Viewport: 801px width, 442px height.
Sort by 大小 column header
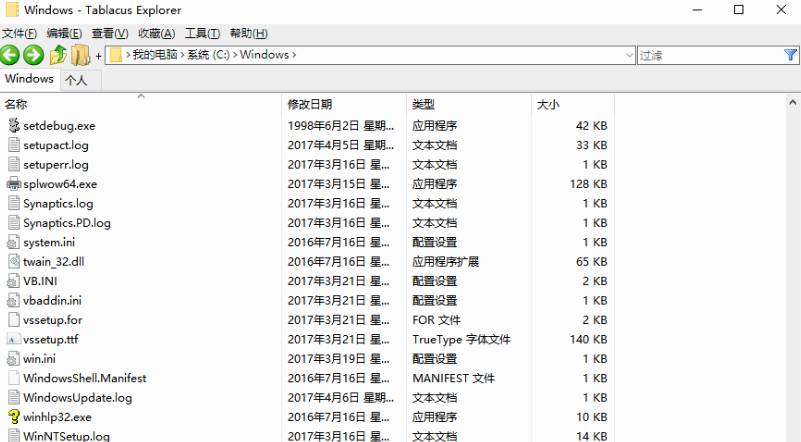[573, 104]
